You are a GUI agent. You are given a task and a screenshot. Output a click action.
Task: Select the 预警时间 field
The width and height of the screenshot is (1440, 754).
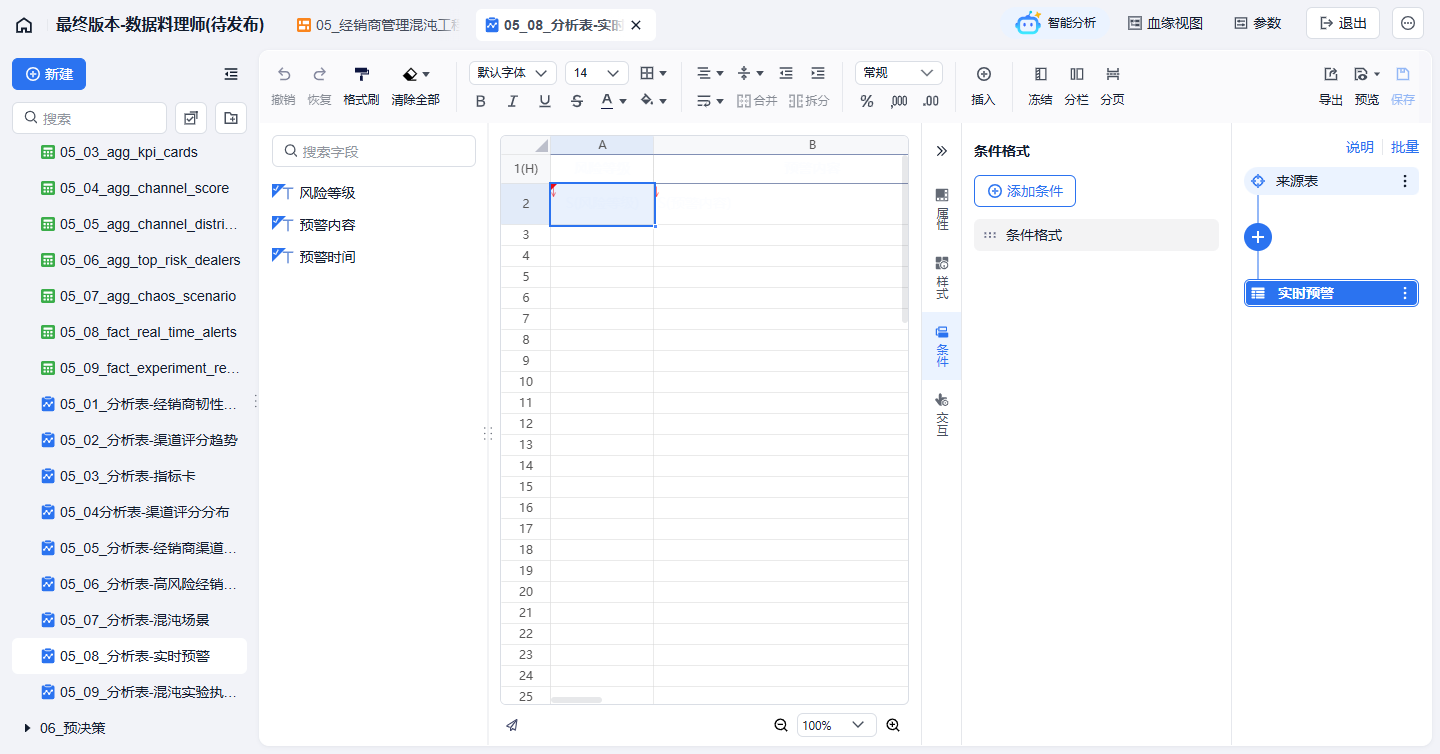click(x=327, y=257)
